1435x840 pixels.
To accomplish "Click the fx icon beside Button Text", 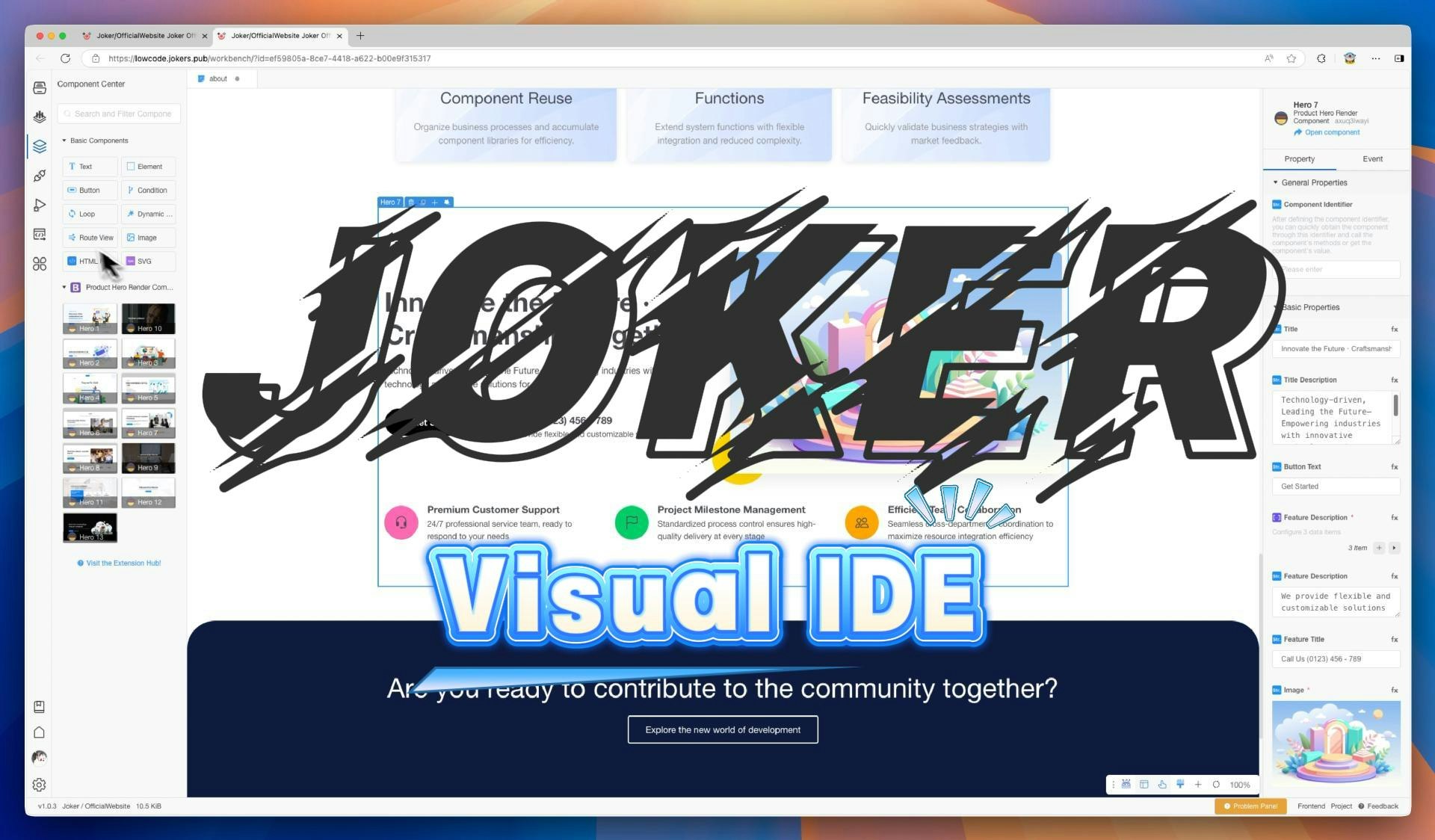I will pos(1393,466).
